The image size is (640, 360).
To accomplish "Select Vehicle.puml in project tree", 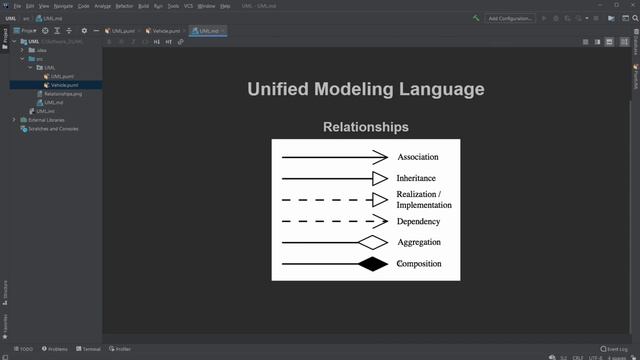I will coord(64,85).
